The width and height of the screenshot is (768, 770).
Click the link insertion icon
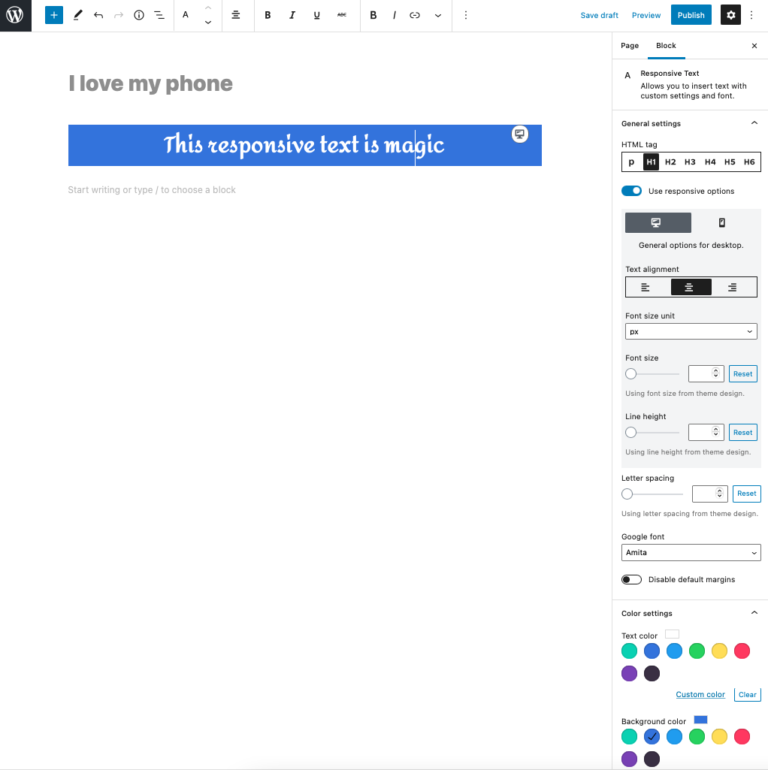(415, 15)
